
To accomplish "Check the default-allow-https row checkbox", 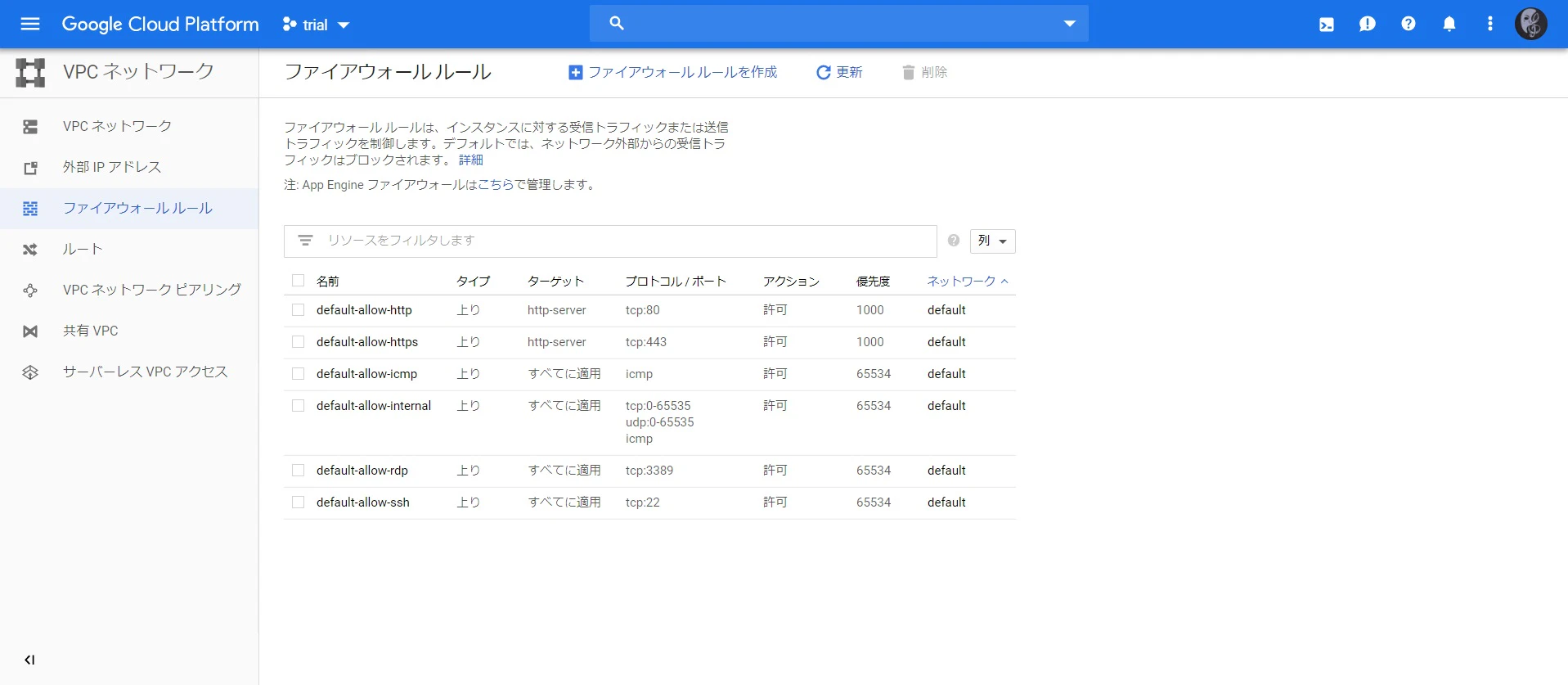I will pos(298,342).
